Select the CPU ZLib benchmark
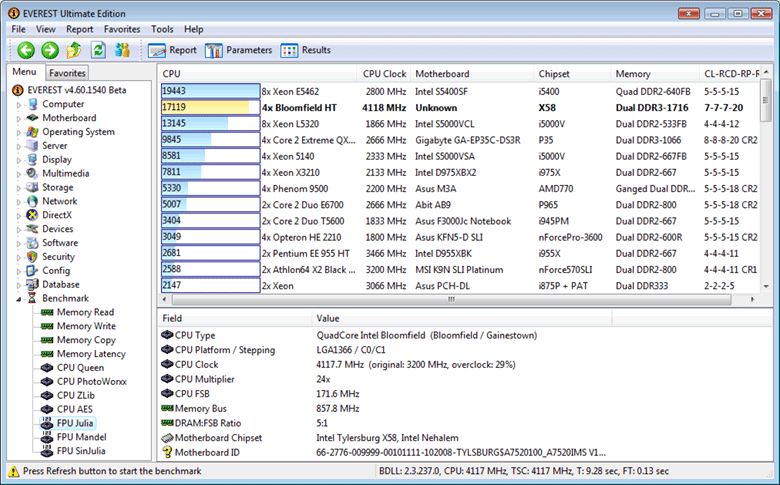The image size is (780, 485). [x=76, y=395]
